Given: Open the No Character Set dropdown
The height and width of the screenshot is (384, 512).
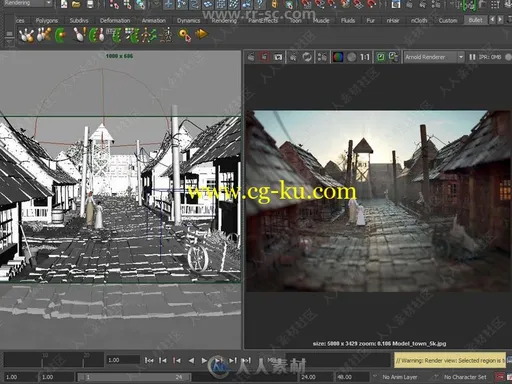Looking at the screenshot, I should click(465, 377).
